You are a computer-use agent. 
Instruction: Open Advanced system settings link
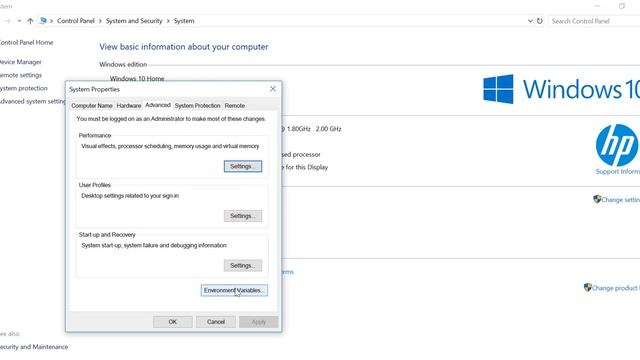[32, 101]
